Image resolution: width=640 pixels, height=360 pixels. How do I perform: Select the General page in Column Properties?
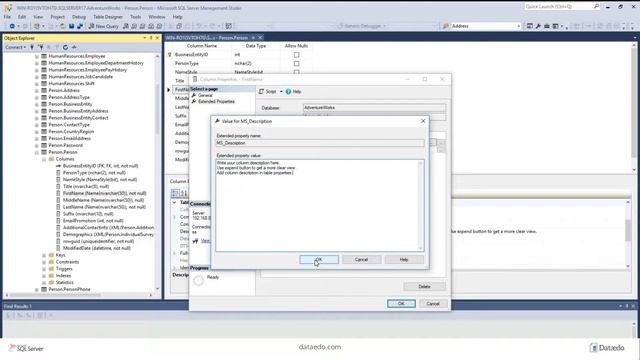(205, 95)
